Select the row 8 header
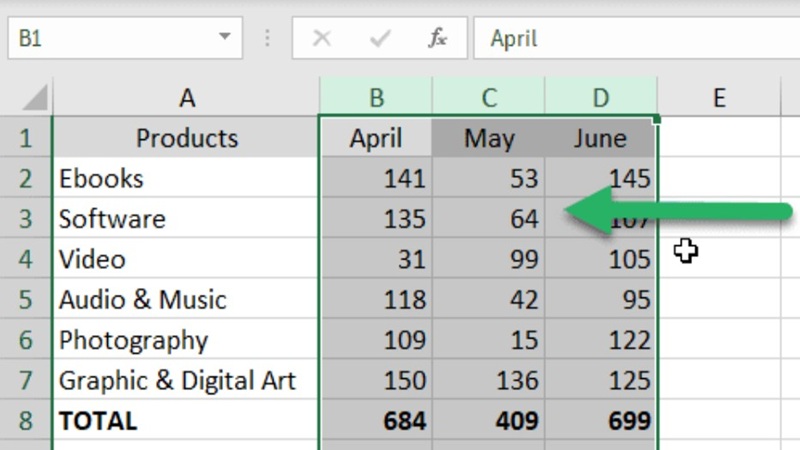 [x=26, y=420]
